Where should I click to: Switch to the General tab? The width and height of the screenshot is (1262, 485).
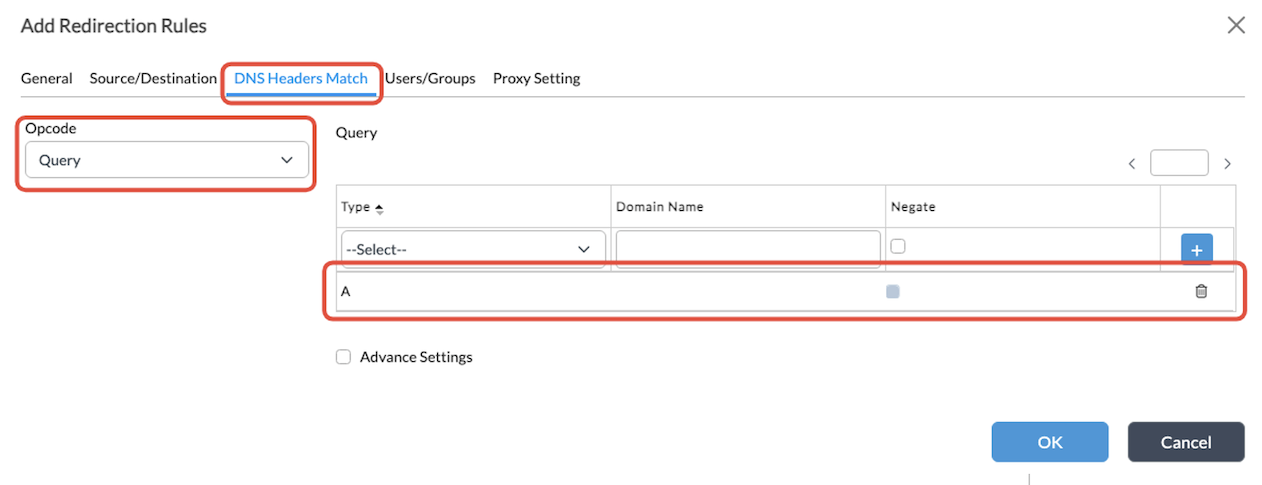[46, 78]
